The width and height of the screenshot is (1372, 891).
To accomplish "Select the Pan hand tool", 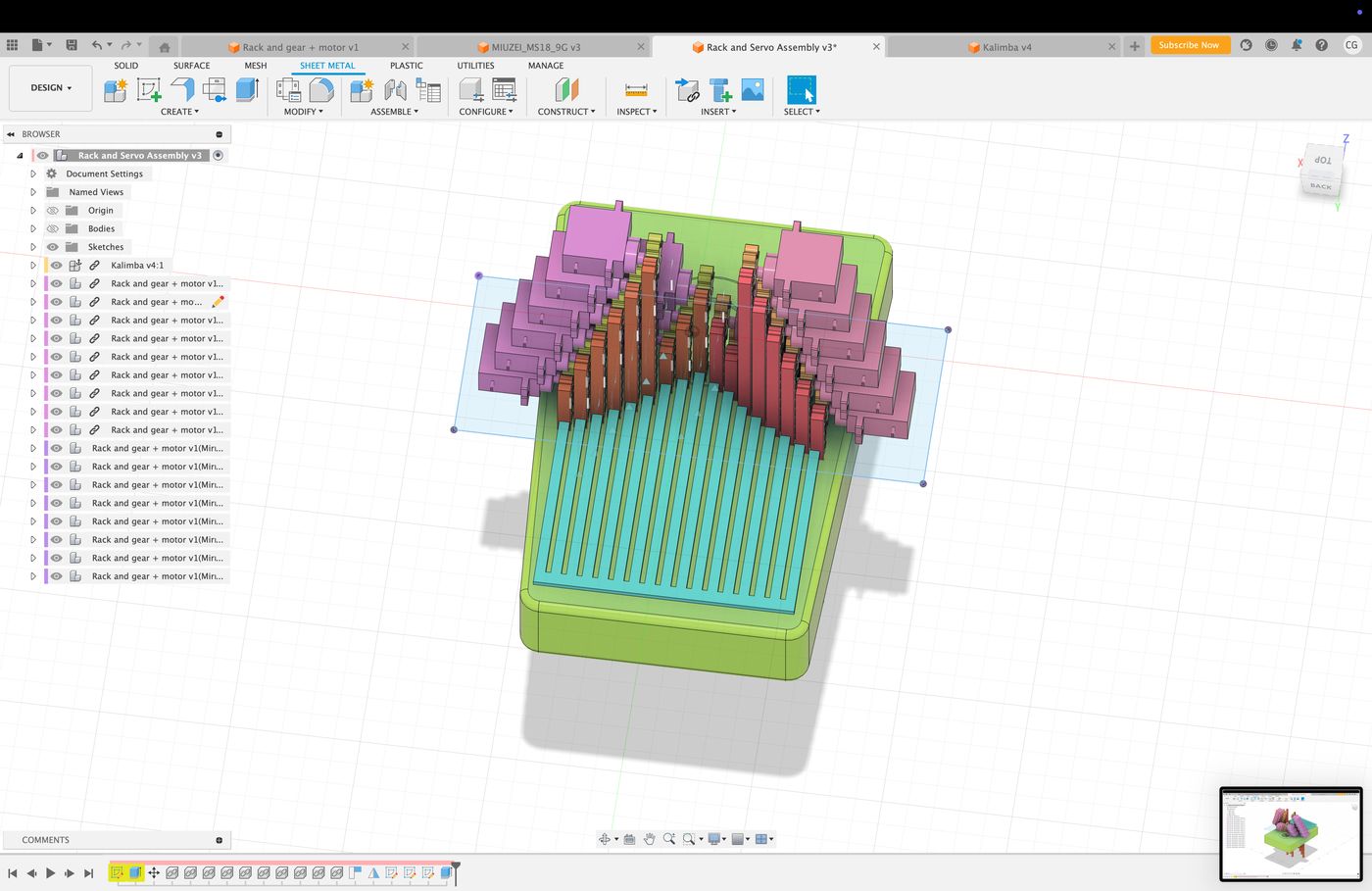I will coord(649,839).
